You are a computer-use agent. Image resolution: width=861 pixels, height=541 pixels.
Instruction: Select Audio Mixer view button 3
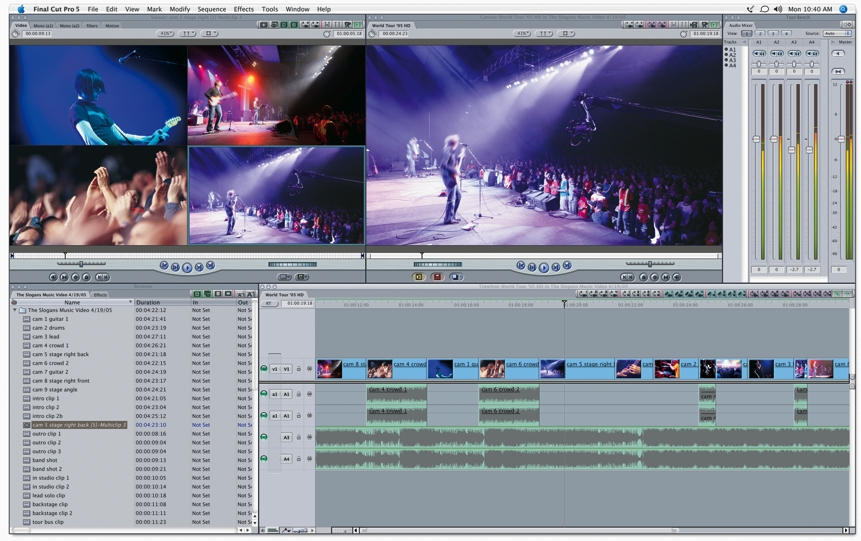773,34
